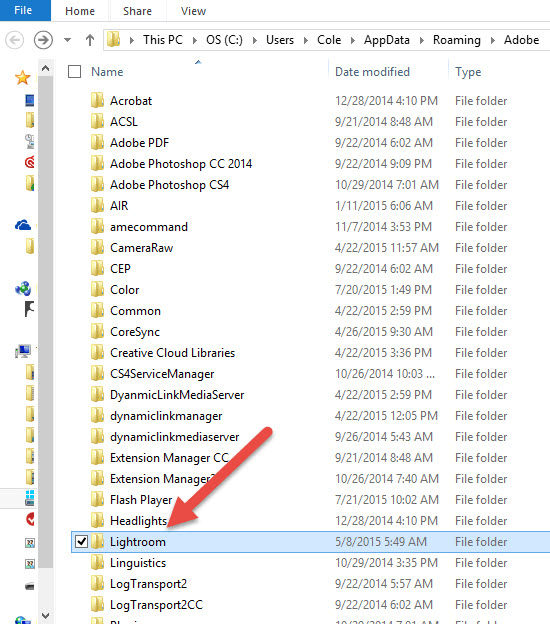This screenshot has height=627, width=550.
Task: Select the LogTransport2CC folder name
Action: (156, 605)
